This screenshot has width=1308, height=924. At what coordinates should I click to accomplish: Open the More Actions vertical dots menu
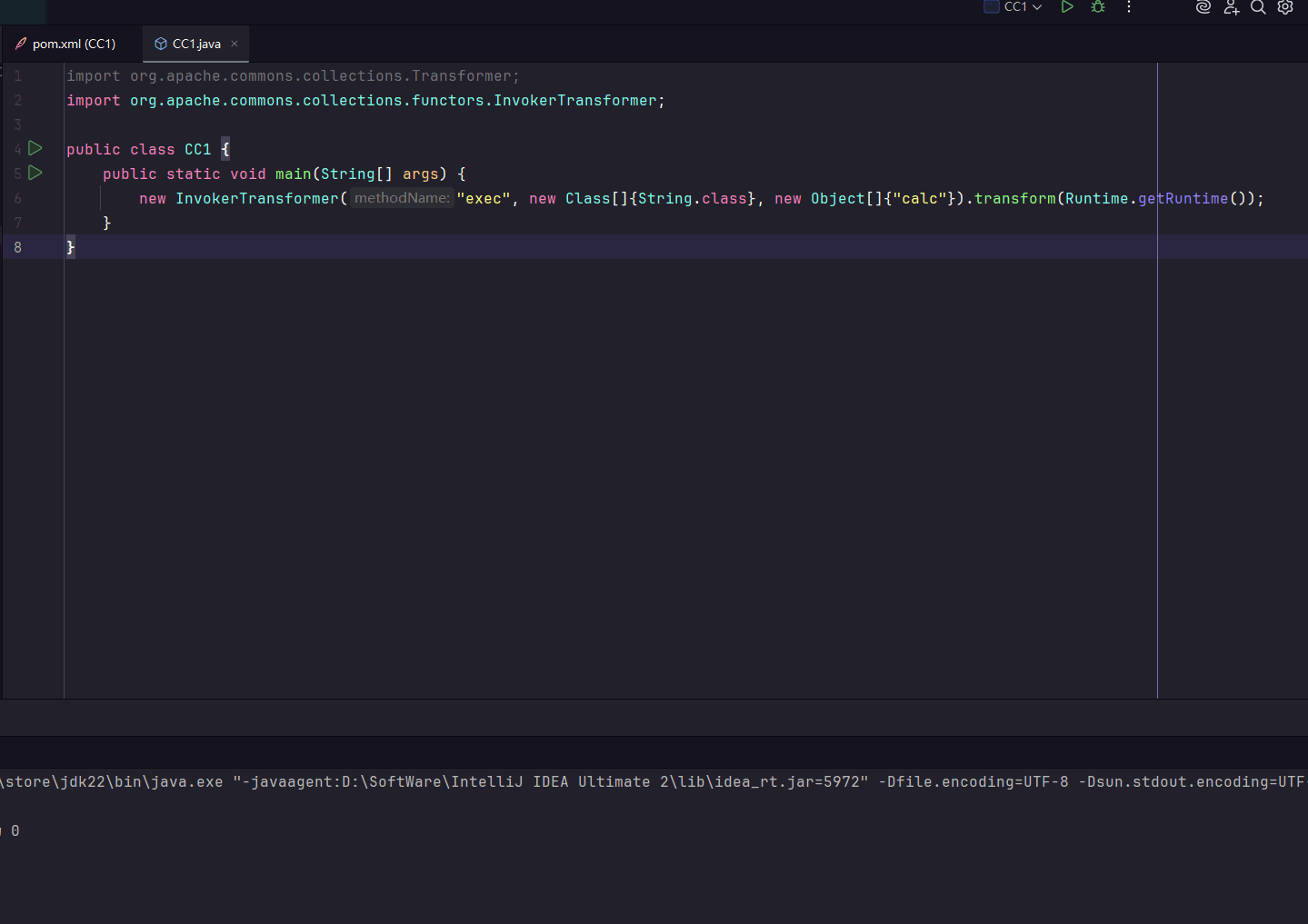[1129, 7]
